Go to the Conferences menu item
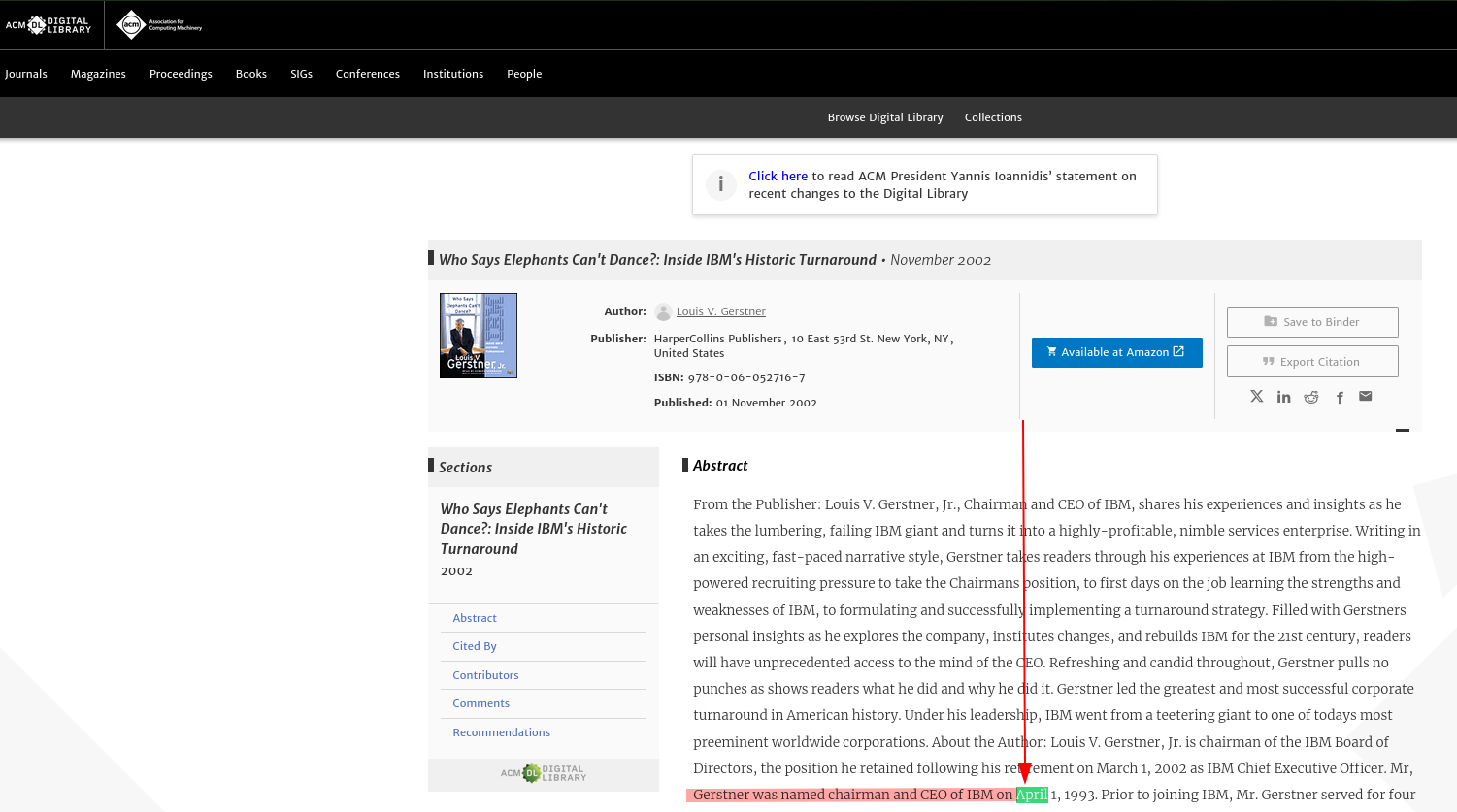Screen dimensions: 1457x812 click(367, 74)
